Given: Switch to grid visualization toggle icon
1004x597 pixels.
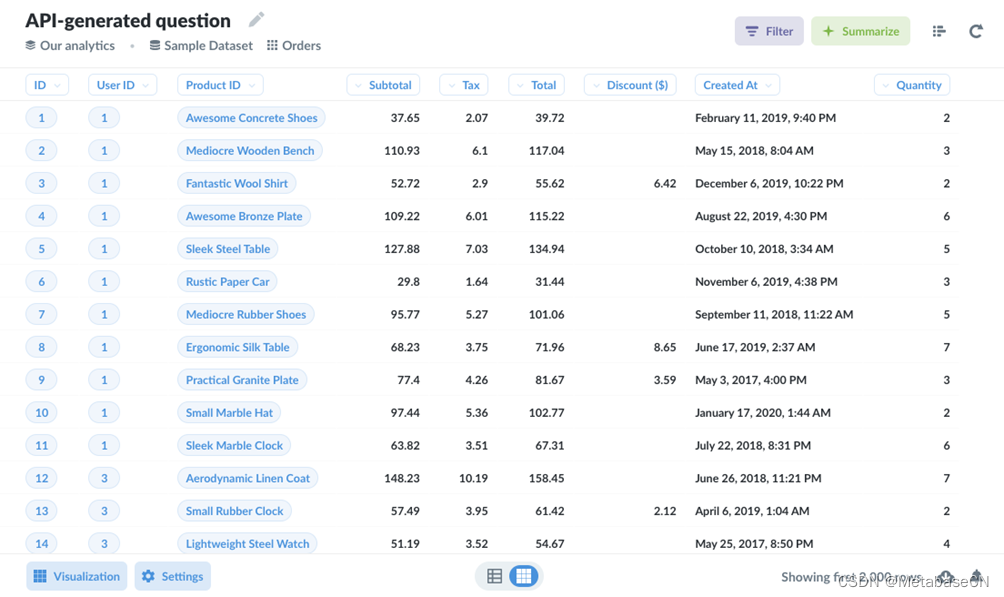Looking at the screenshot, I should click(523, 576).
